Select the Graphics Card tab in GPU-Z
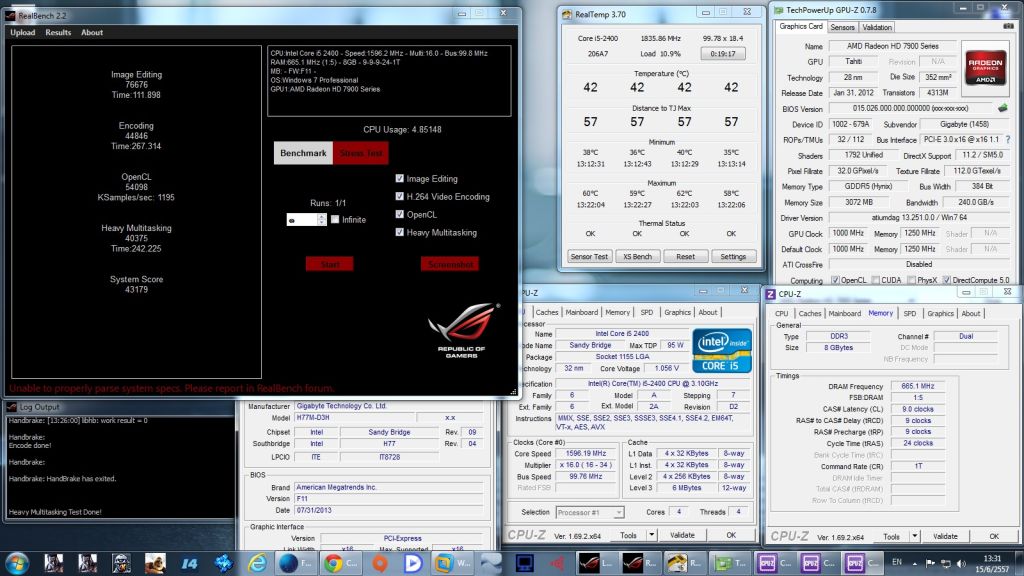The width and height of the screenshot is (1024, 576). point(801,26)
